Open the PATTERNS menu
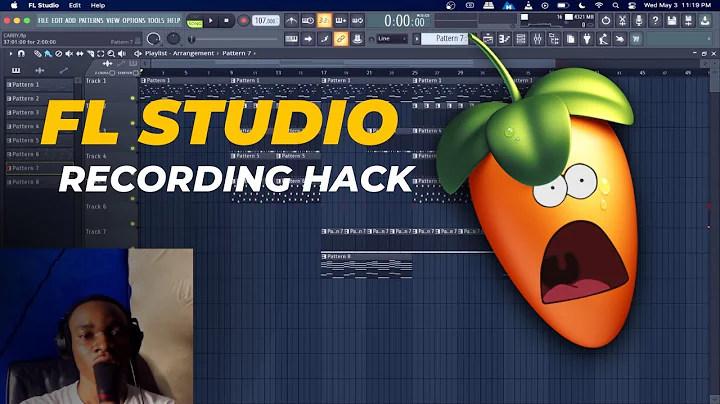720x404 pixels. coord(91,21)
